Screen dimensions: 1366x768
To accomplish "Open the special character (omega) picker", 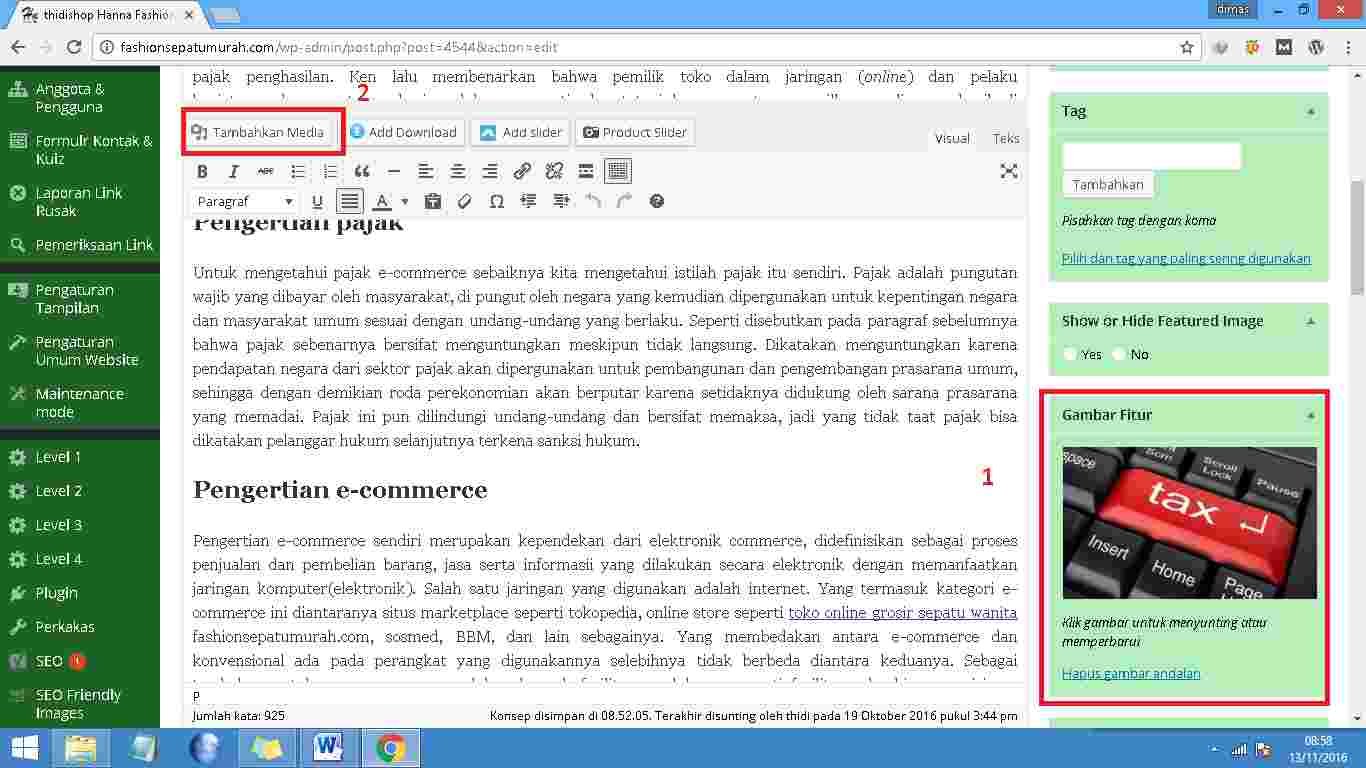I will (x=497, y=201).
